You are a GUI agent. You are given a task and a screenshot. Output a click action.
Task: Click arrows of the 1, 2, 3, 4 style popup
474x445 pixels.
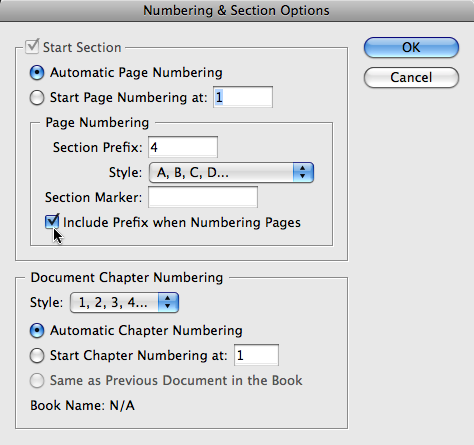pyautogui.click(x=168, y=302)
